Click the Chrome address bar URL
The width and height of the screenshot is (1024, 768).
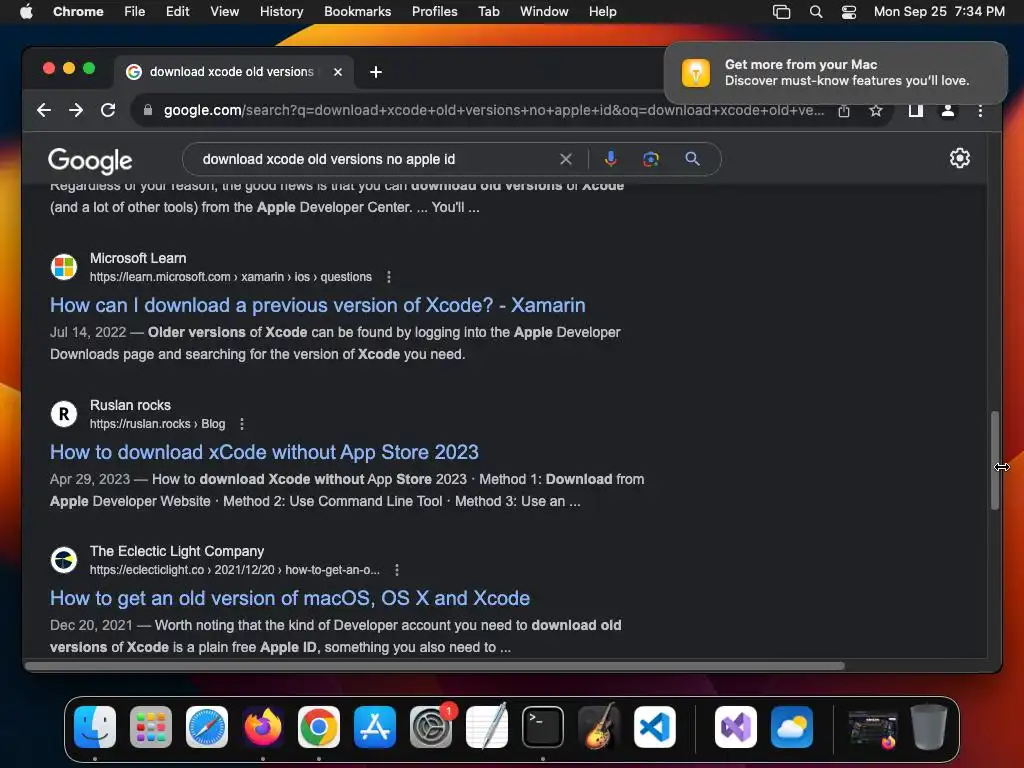click(493, 110)
